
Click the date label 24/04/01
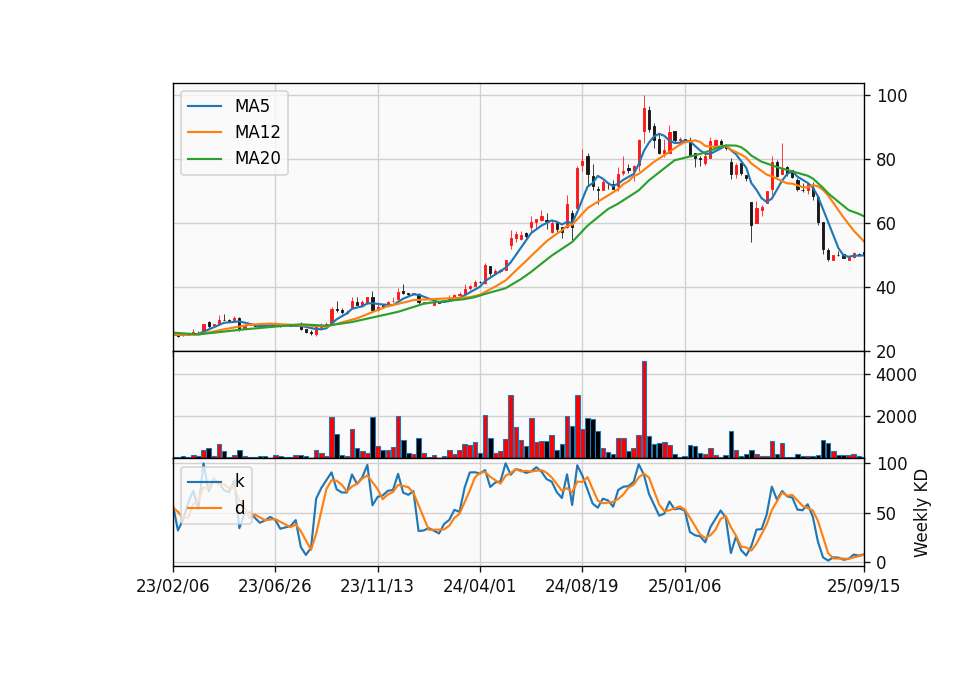(479, 586)
